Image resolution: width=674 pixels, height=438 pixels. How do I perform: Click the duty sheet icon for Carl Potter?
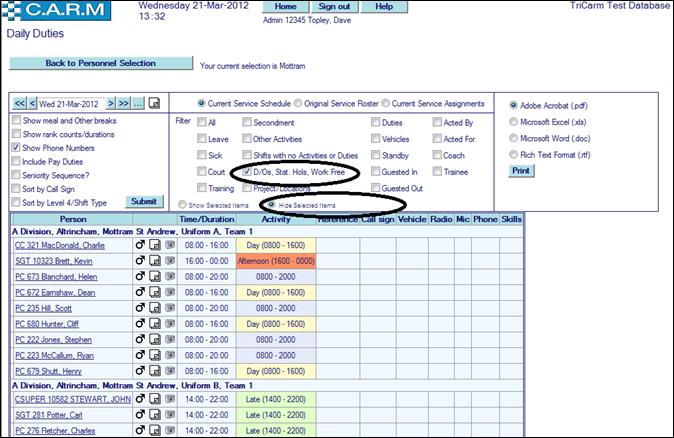coord(155,415)
